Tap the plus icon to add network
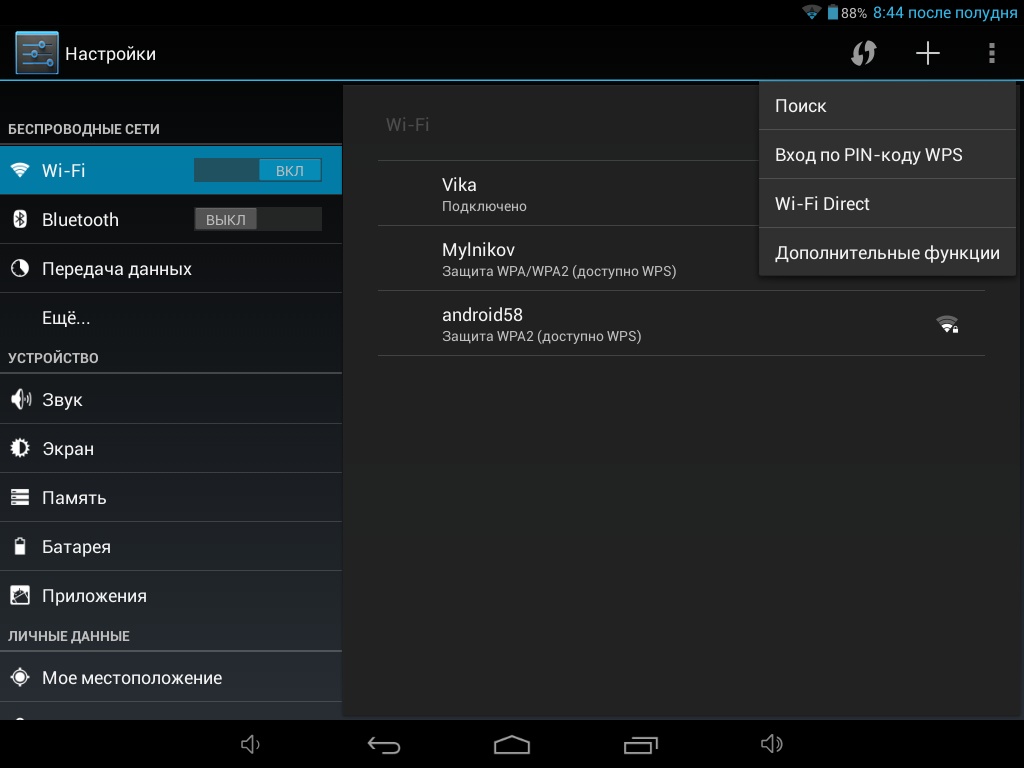This screenshot has height=768, width=1024. [x=928, y=53]
